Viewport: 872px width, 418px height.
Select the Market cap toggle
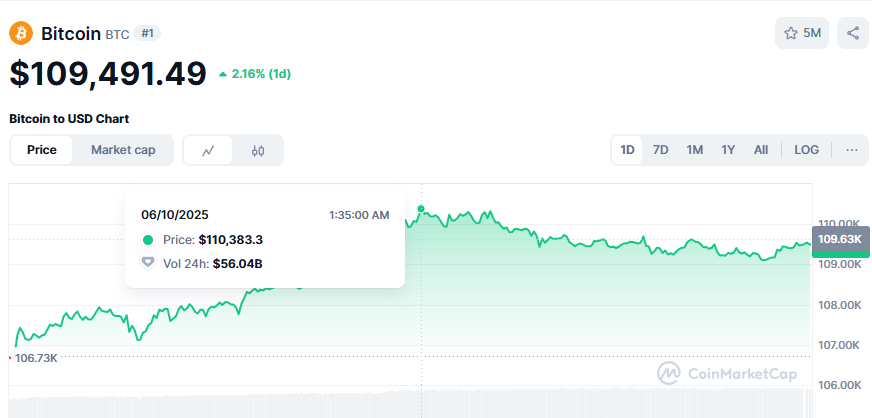click(x=123, y=150)
